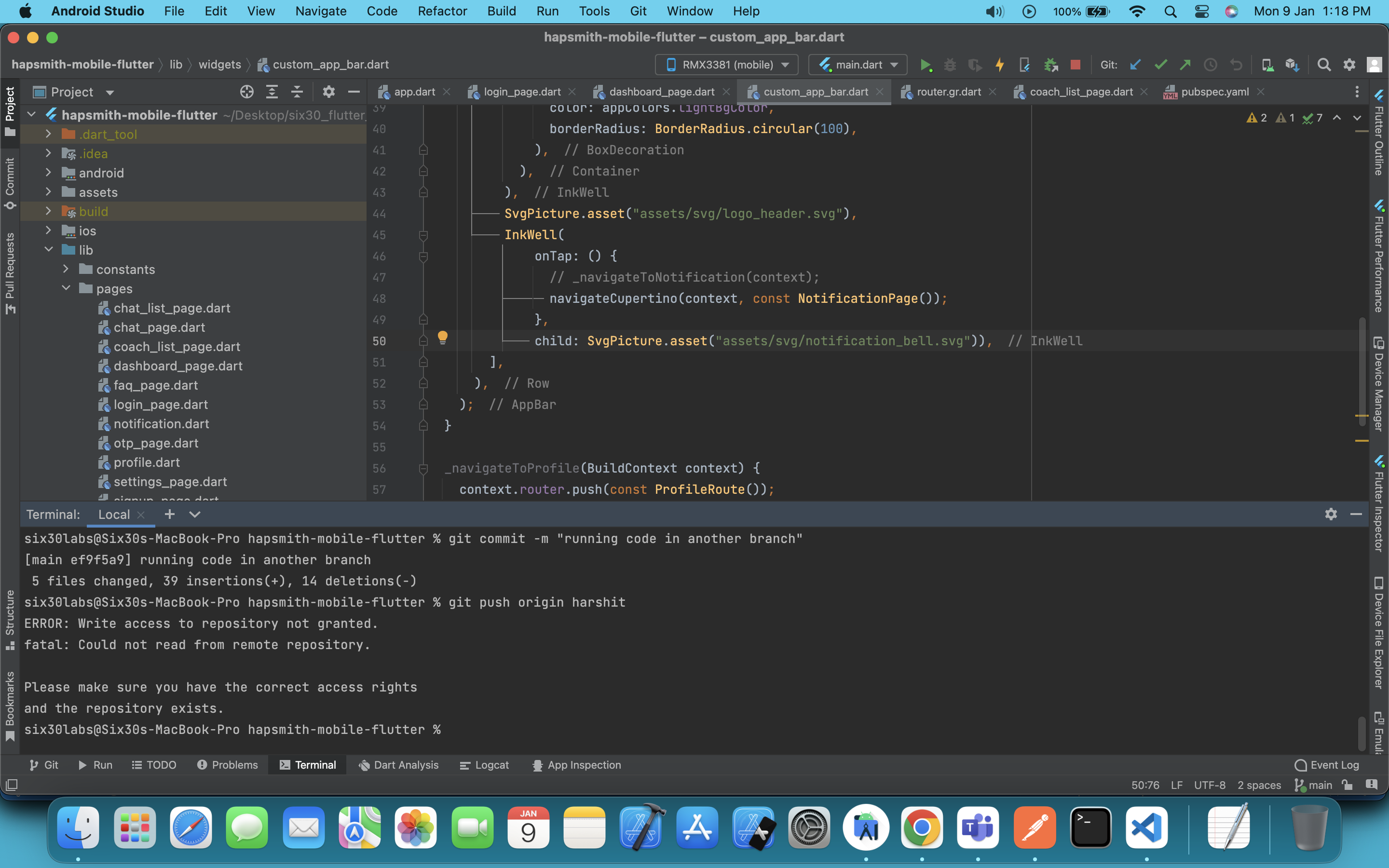The height and width of the screenshot is (868, 1389).
Task: Hide the Terminal panel minus icon
Action: [x=1356, y=515]
